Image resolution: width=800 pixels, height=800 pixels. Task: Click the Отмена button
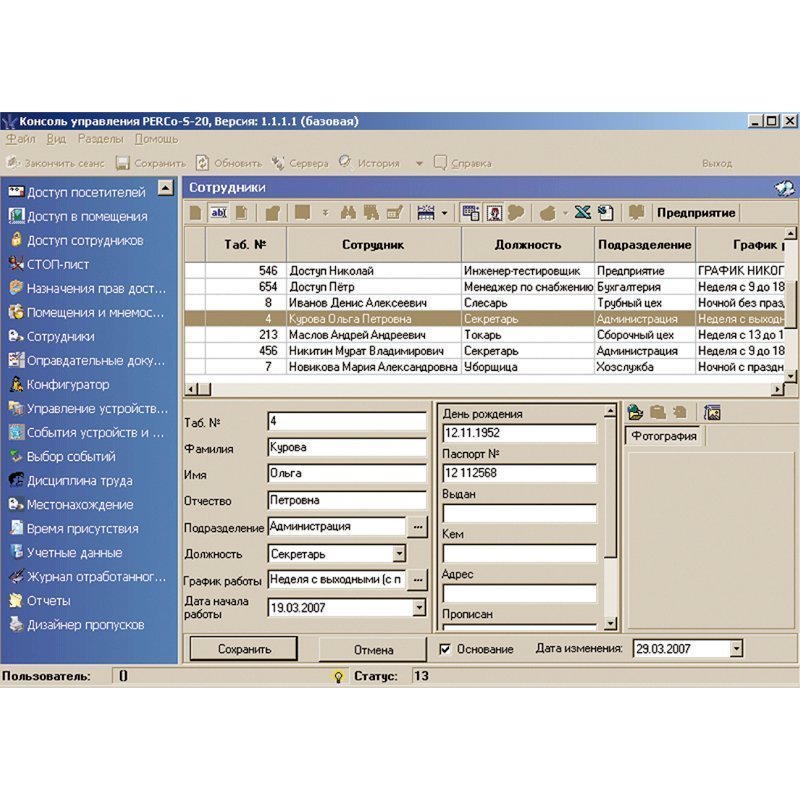point(373,649)
